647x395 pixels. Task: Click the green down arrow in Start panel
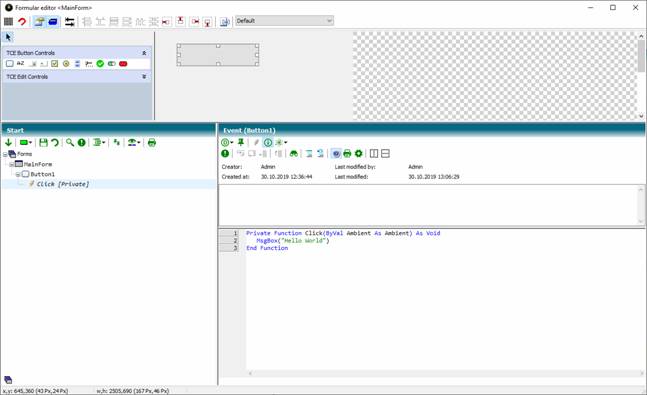[8, 143]
